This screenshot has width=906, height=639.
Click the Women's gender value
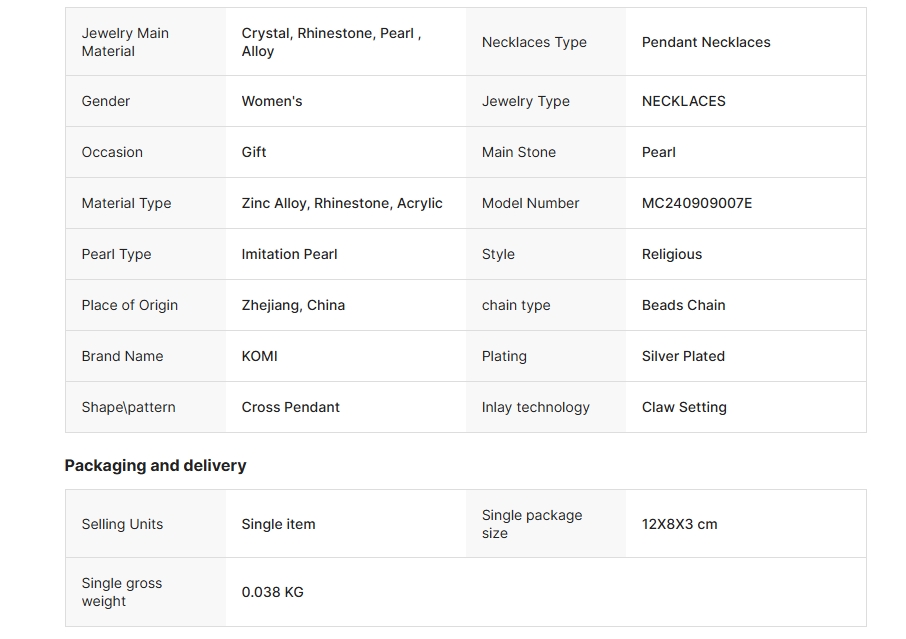272,101
